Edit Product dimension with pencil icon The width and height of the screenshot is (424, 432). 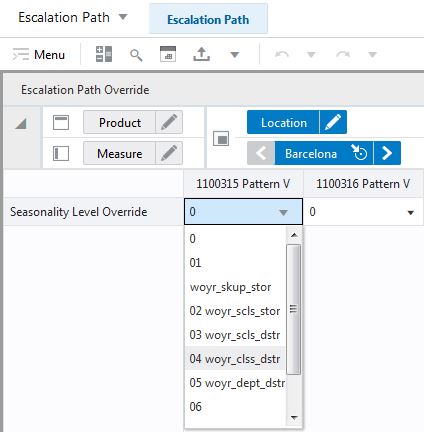point(169,122)
